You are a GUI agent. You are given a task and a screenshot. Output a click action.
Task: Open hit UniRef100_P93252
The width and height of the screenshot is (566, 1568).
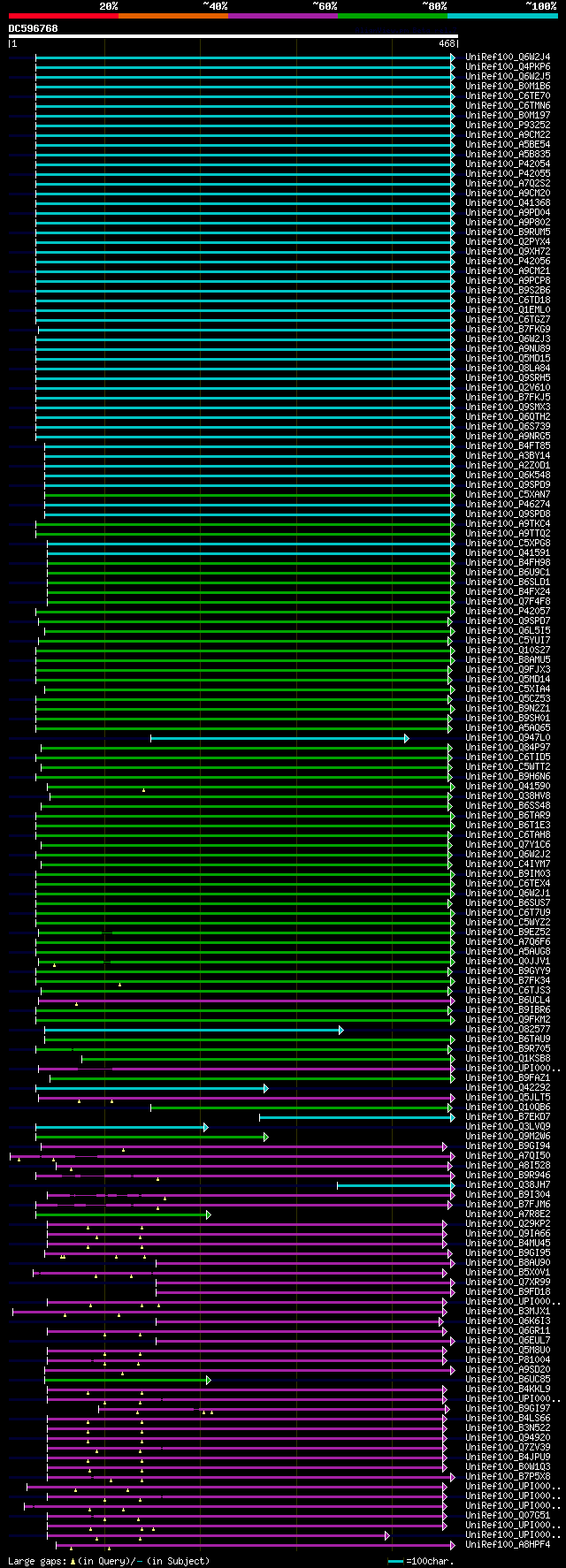click(x=508, y=125)
